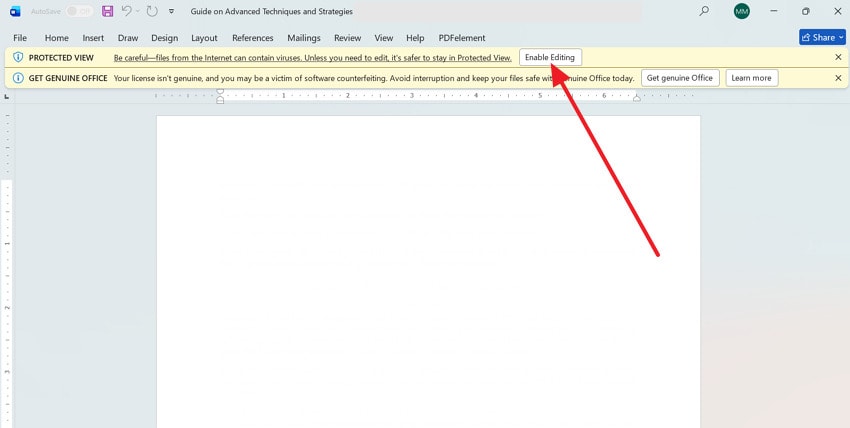Click the Undo arrow icon
The image size is (850, 428).
pyautogui.click(x=126, y=11)
